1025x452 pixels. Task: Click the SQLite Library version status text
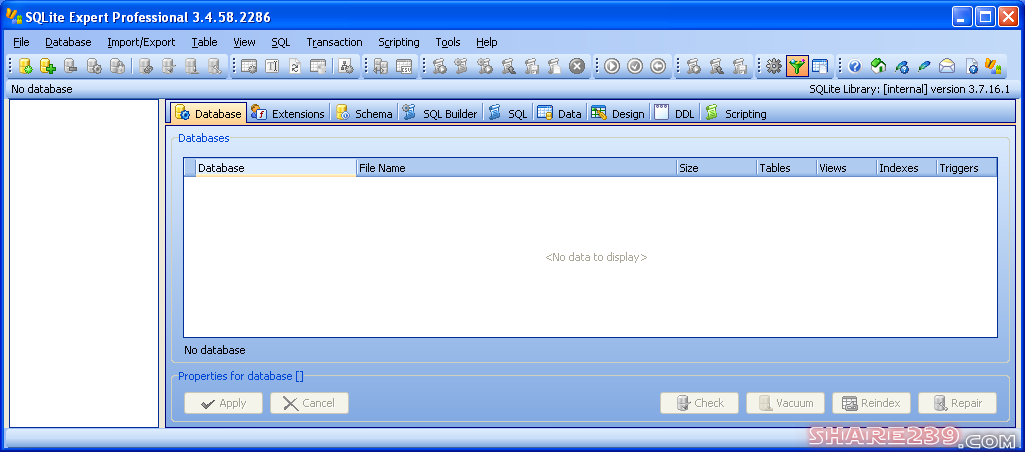(910, 89)
